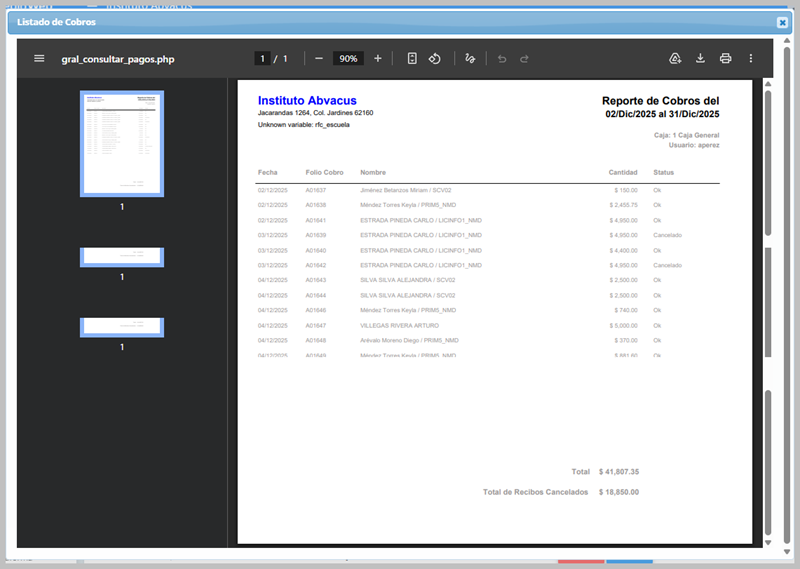Click the zoom out minus button
Image resolution: width=800 pixels, height=569 pixels.
point(319,59)
